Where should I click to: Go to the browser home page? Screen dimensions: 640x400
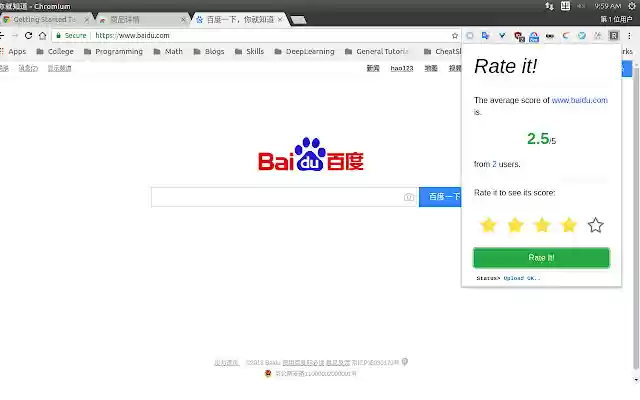(x=42, y=36)
